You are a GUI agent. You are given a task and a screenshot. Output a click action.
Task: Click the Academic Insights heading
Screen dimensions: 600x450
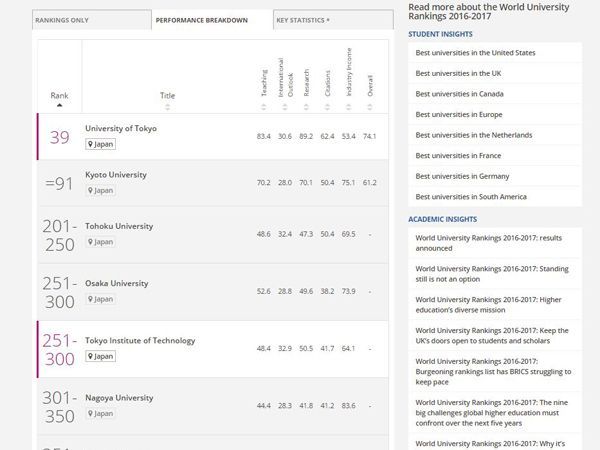pos(442,220)
